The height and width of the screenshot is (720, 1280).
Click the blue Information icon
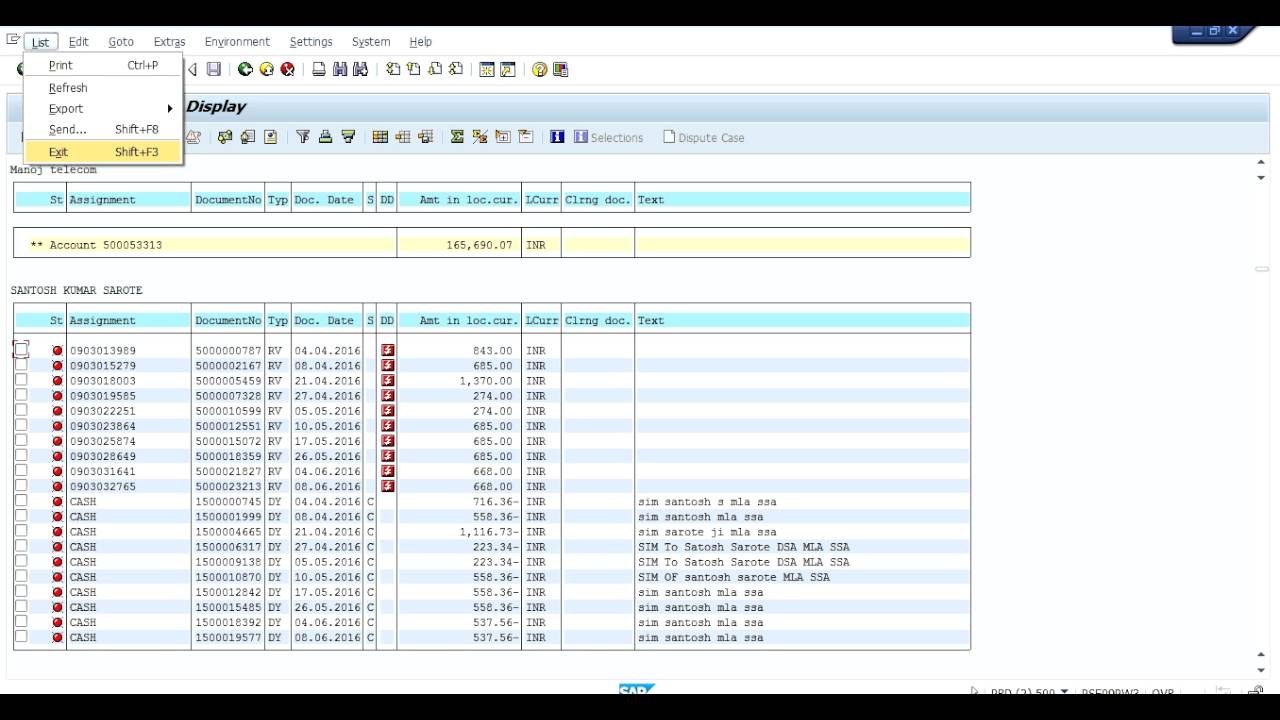coord(557,137)
